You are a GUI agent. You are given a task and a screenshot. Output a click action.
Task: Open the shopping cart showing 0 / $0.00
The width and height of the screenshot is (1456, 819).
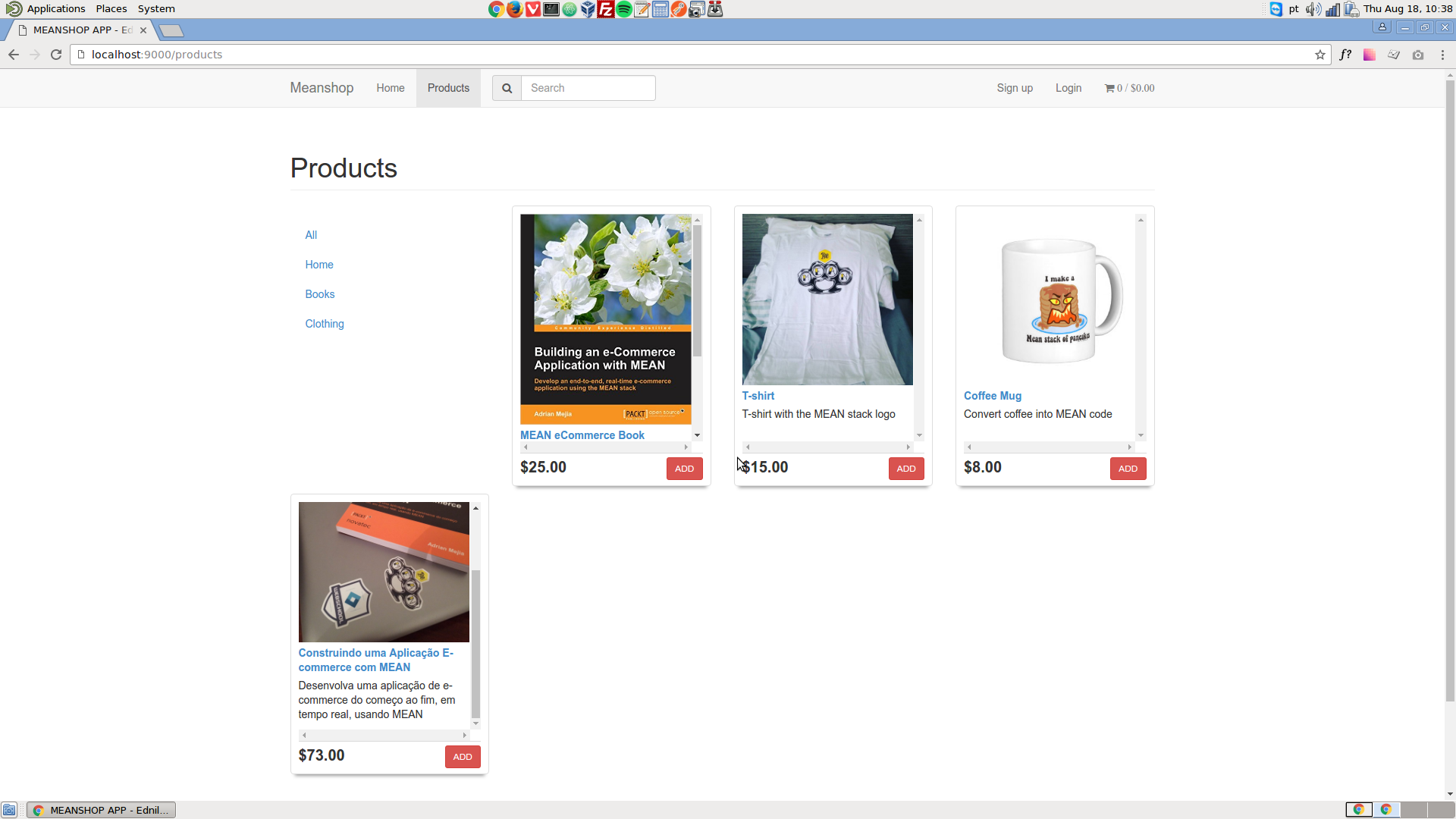coord(1129,88)
